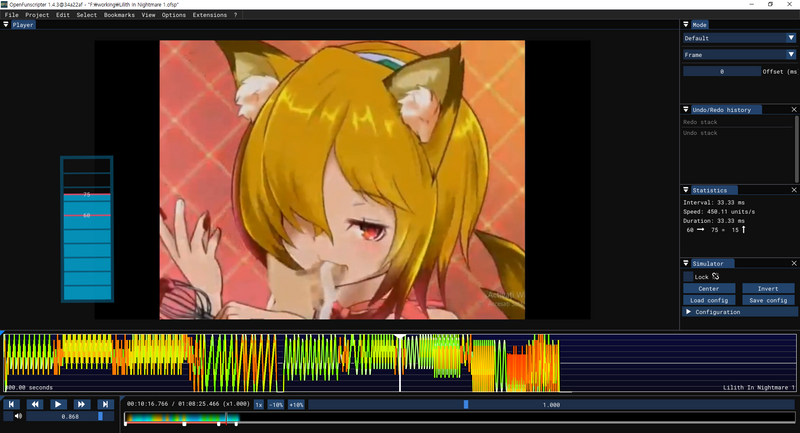The height and width of the screenshot is (433, 800).
Task: Open the Project menu
Action: 37,15
